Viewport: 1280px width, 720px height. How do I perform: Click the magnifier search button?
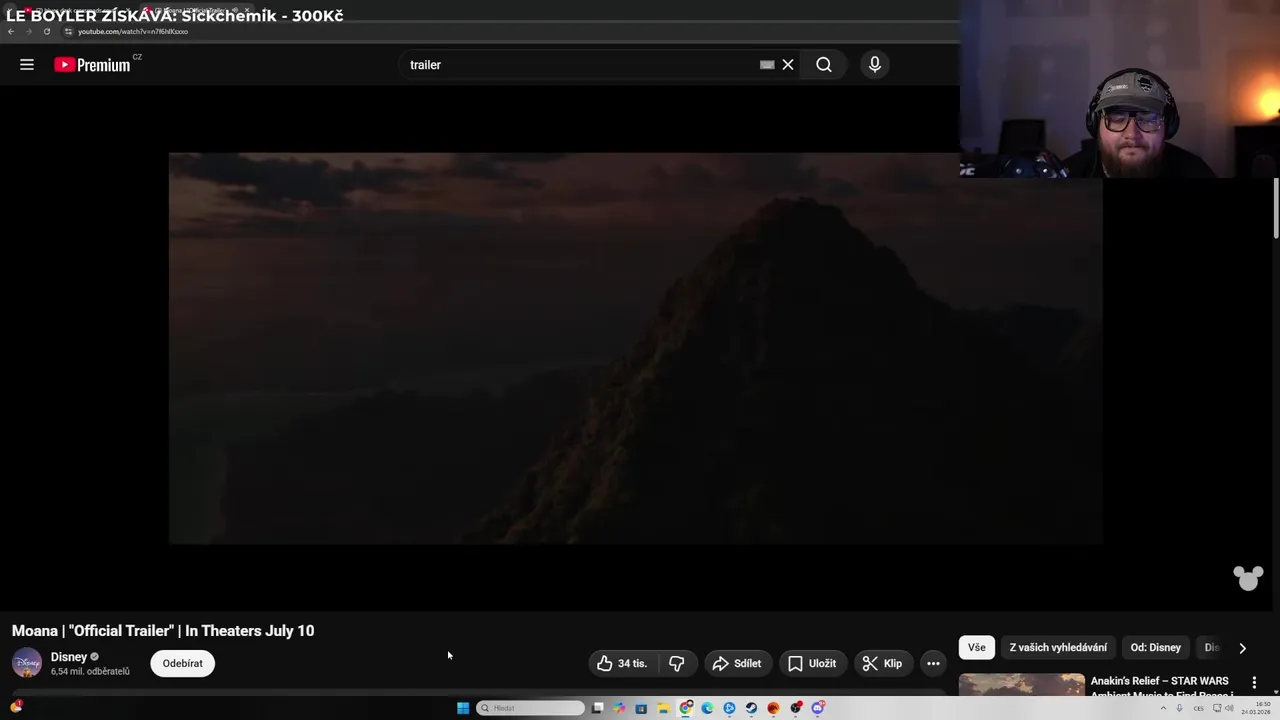(x=824, y=65)
